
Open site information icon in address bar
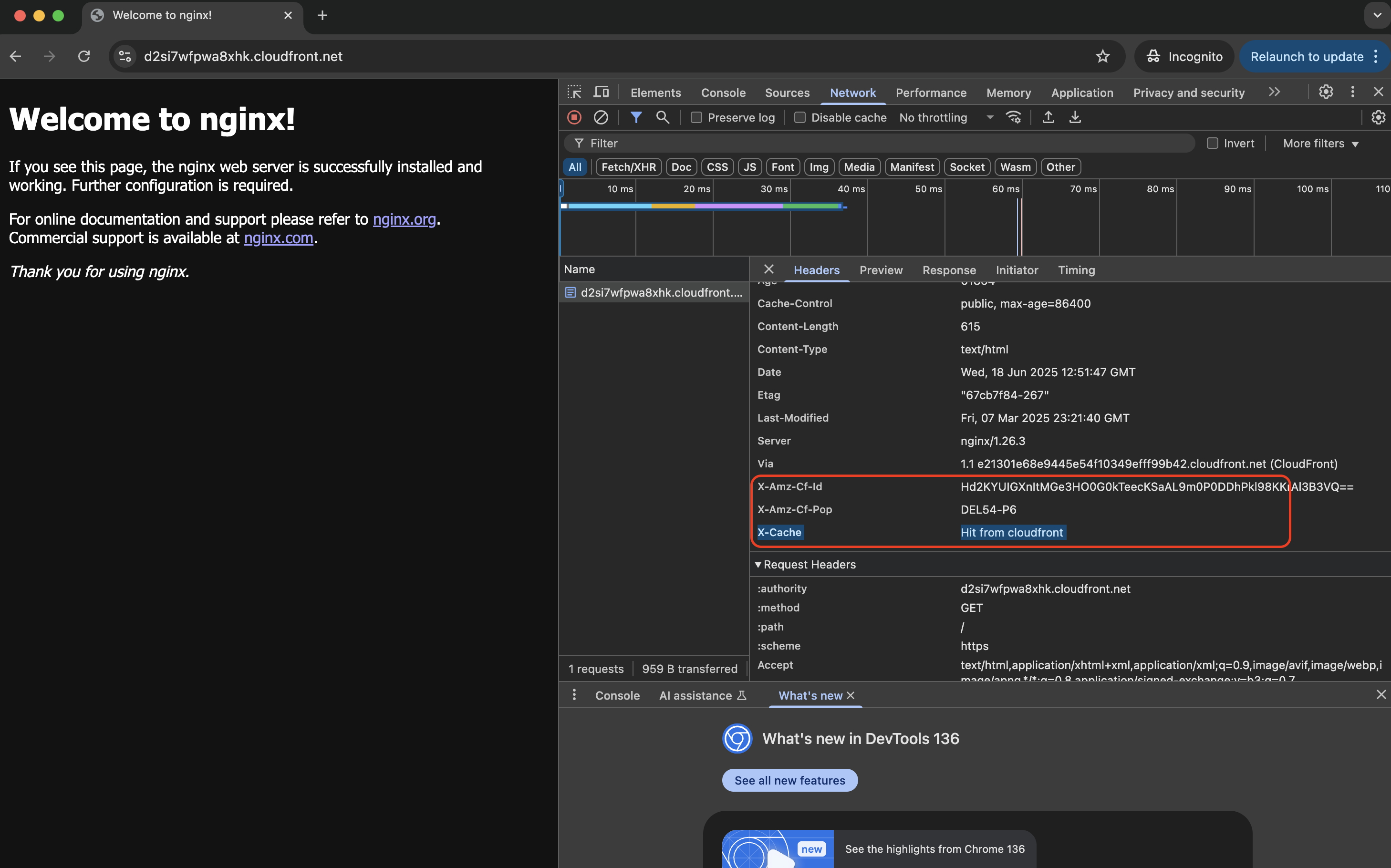point(125,56)
